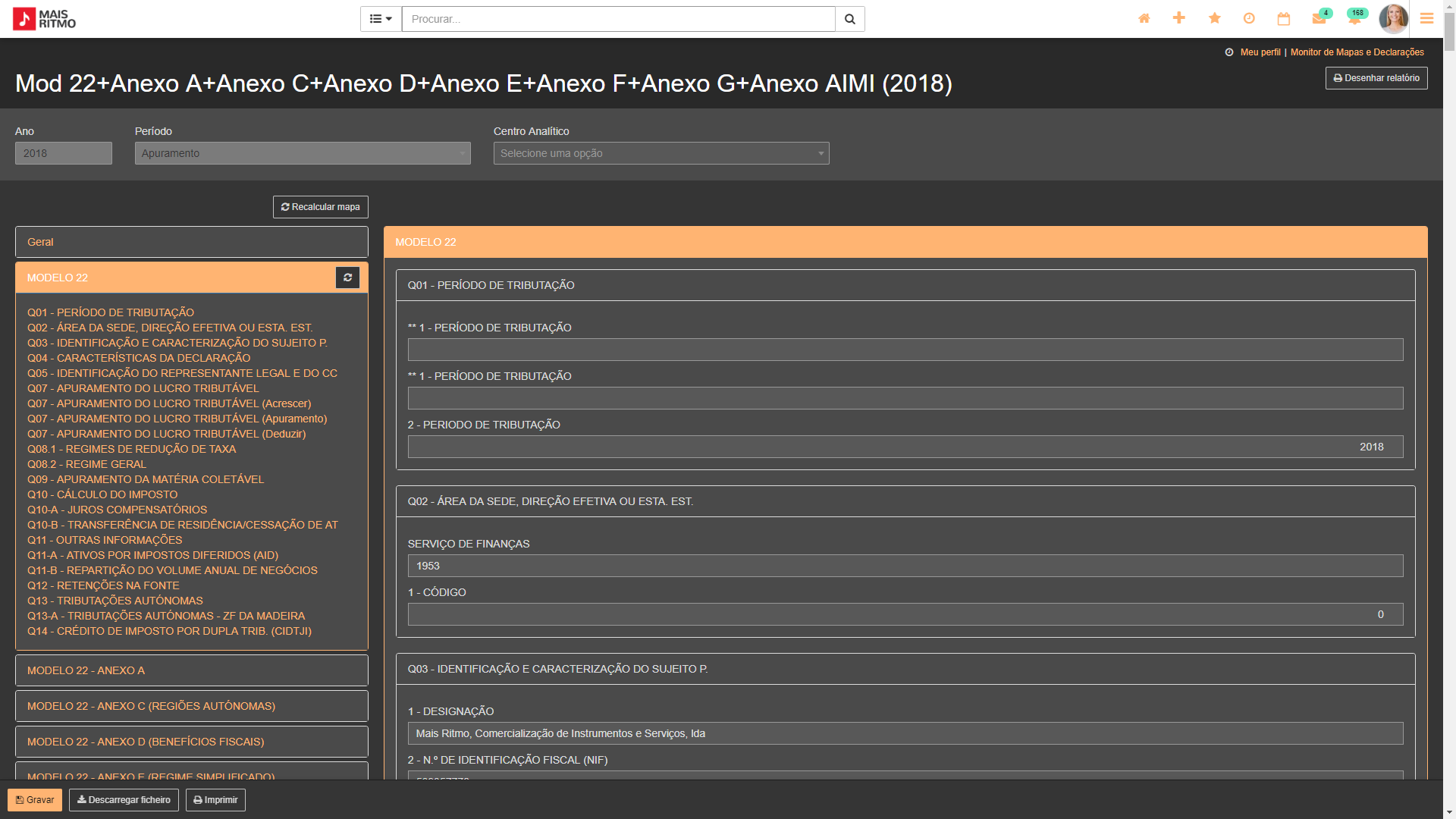Viewport: 1456px width, 819px height.
Task: Go to Q13-A - TRIBUTAÇÕES AUTÓNOMAS - ZF DA MADEIRA
Action: coord(166,616)
